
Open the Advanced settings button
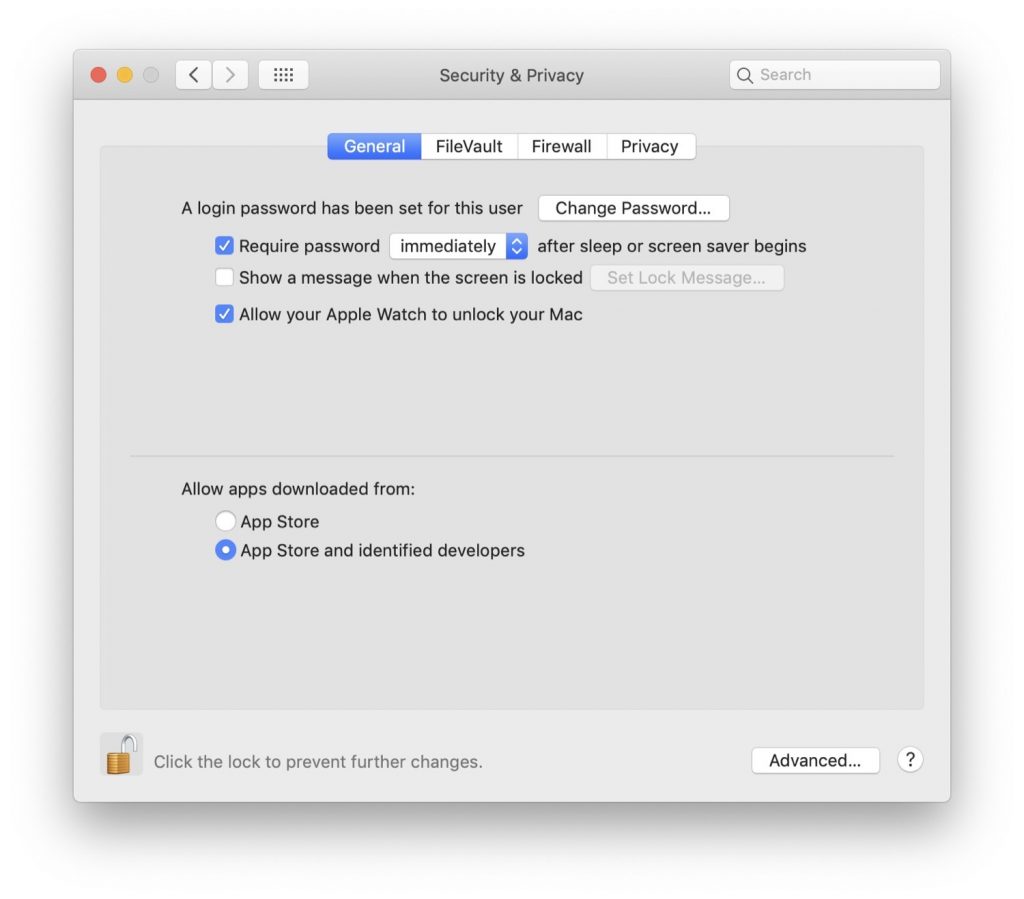(815, 761)
